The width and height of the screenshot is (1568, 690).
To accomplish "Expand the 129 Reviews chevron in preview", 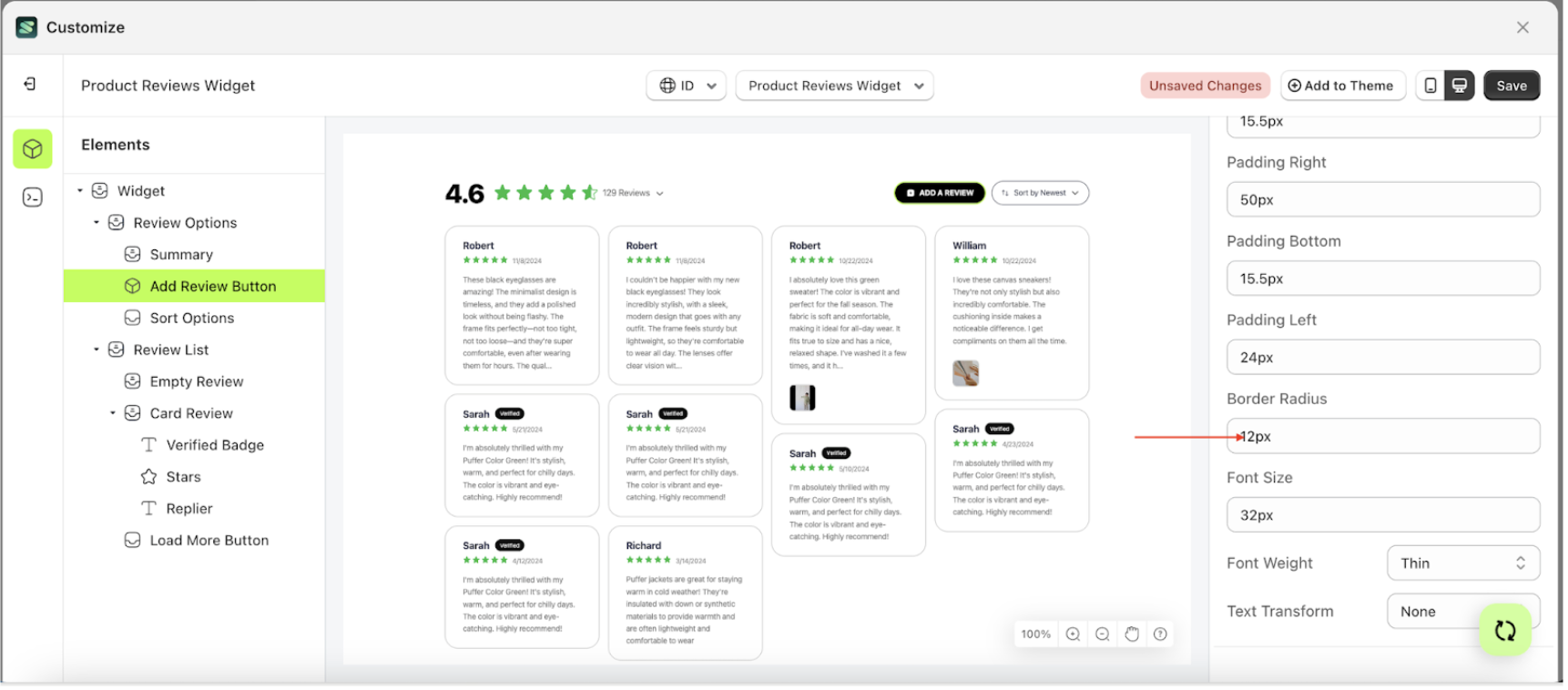I will pyautogui.click(x=659, y=193).
